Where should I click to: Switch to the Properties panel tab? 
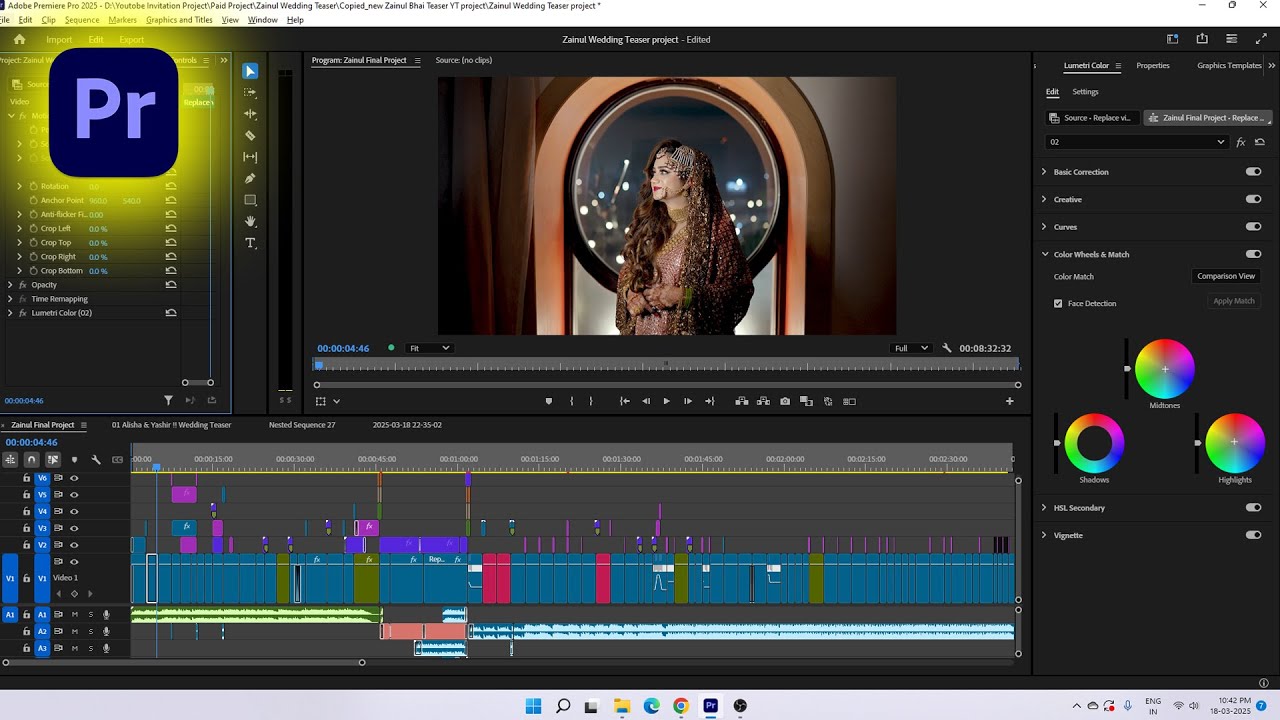1152,66
